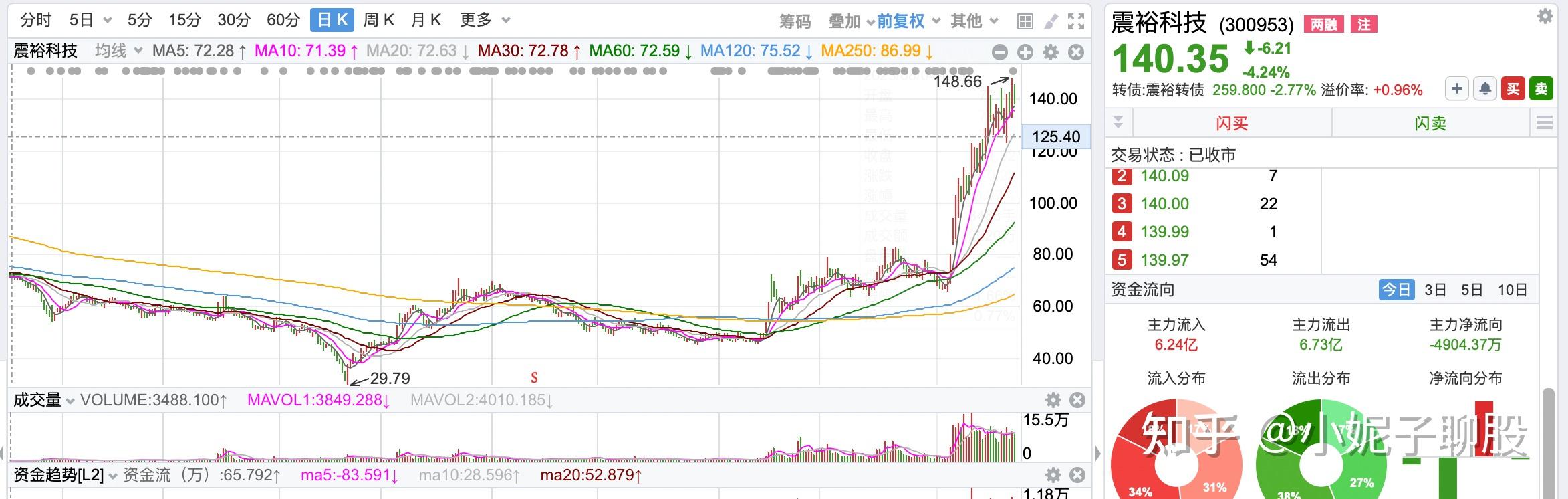
Task: Close the 成交量 volume panel
Action: tap(1077, 400)
